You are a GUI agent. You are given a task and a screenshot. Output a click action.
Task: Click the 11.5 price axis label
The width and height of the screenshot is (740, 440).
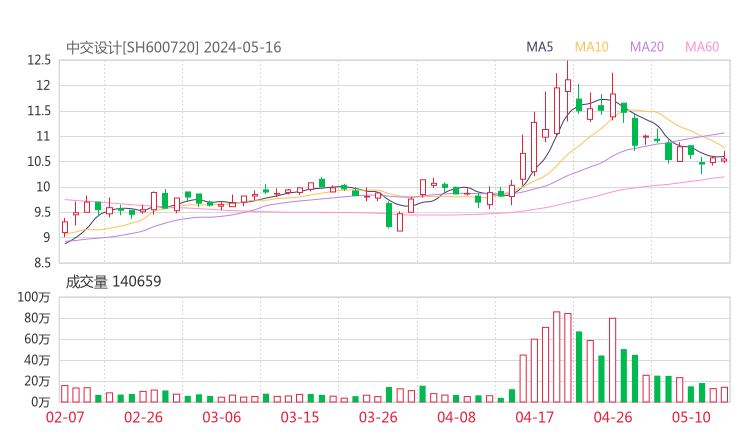coord(39,111)
